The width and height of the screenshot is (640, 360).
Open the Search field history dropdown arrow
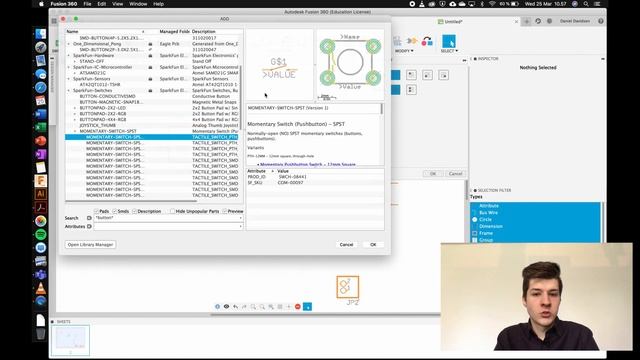(240, 218)
